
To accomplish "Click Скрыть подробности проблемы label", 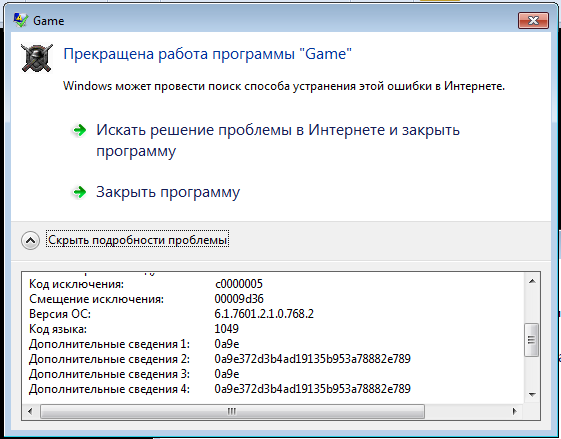I will pos(137,240).
